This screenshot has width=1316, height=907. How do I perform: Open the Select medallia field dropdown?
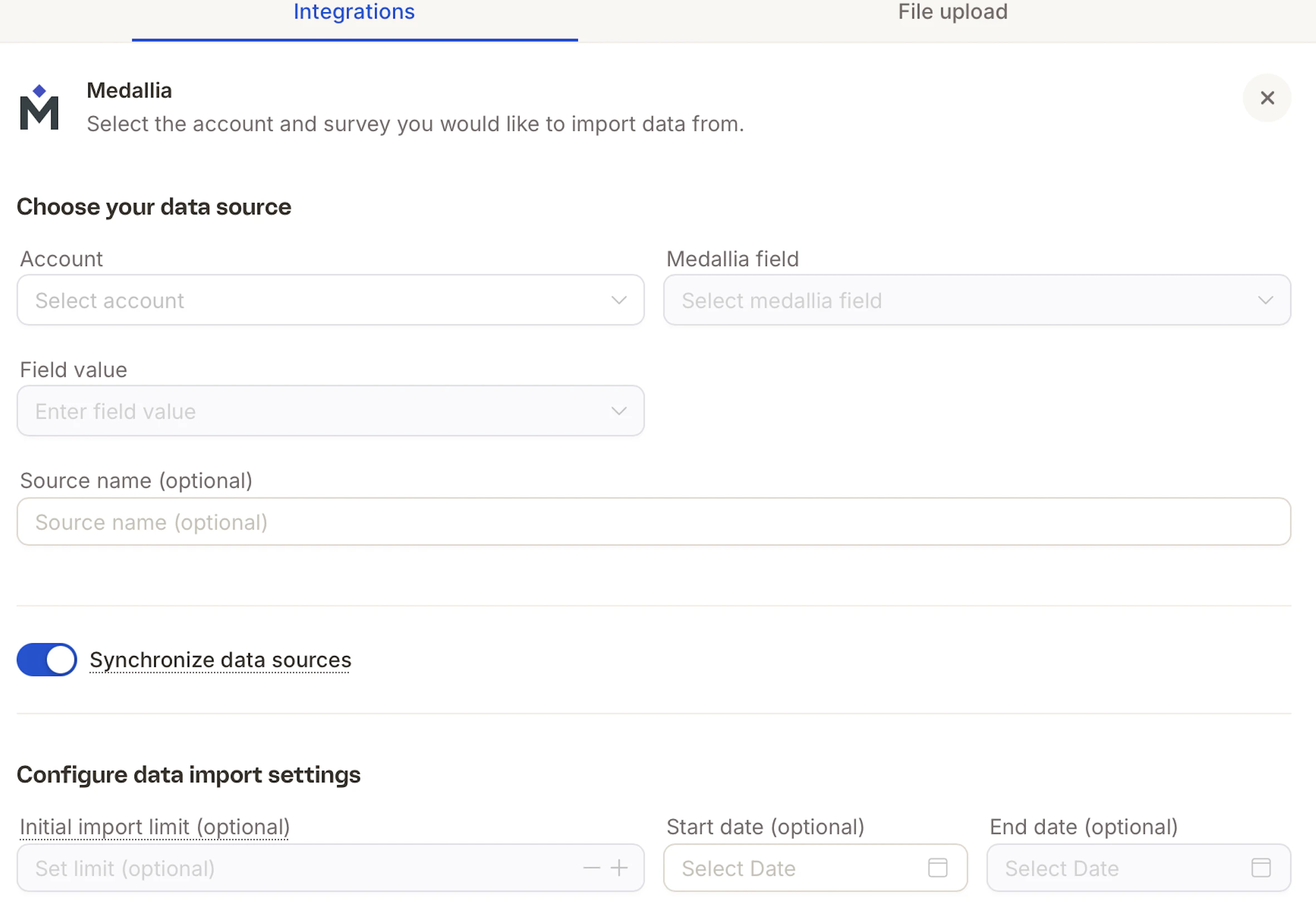point(977,300)
